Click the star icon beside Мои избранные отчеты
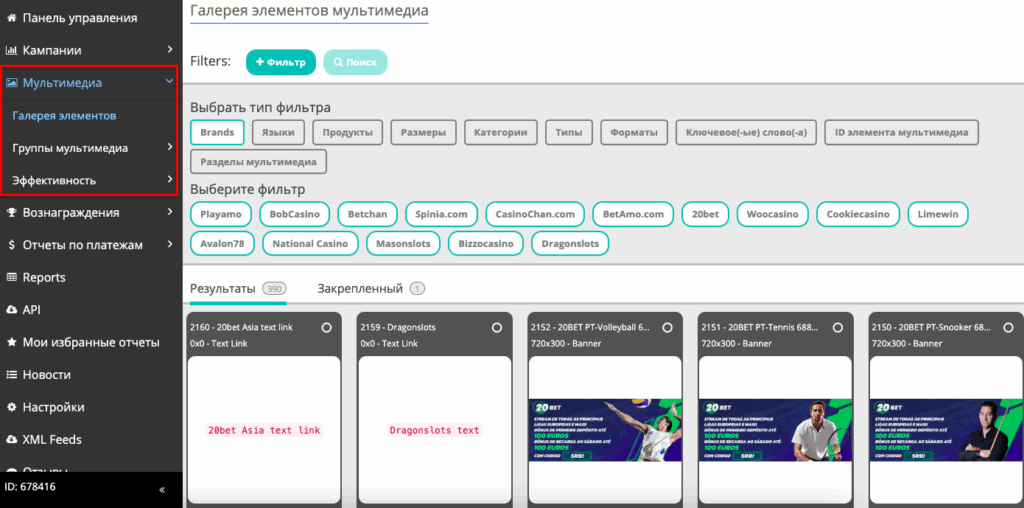The width and height of the screenshot is (1024, 508). click(x=11, y=342)
